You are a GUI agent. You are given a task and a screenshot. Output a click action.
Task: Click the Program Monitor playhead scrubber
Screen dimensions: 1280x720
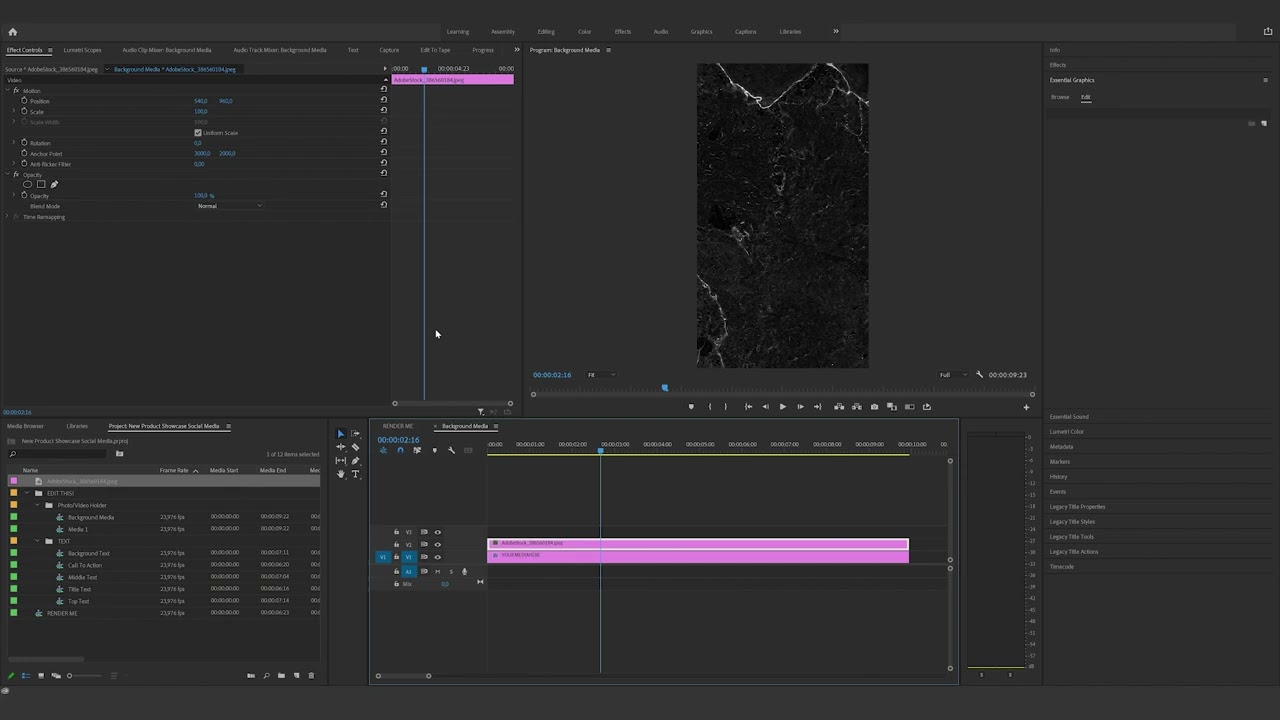(x=664, y=388)
